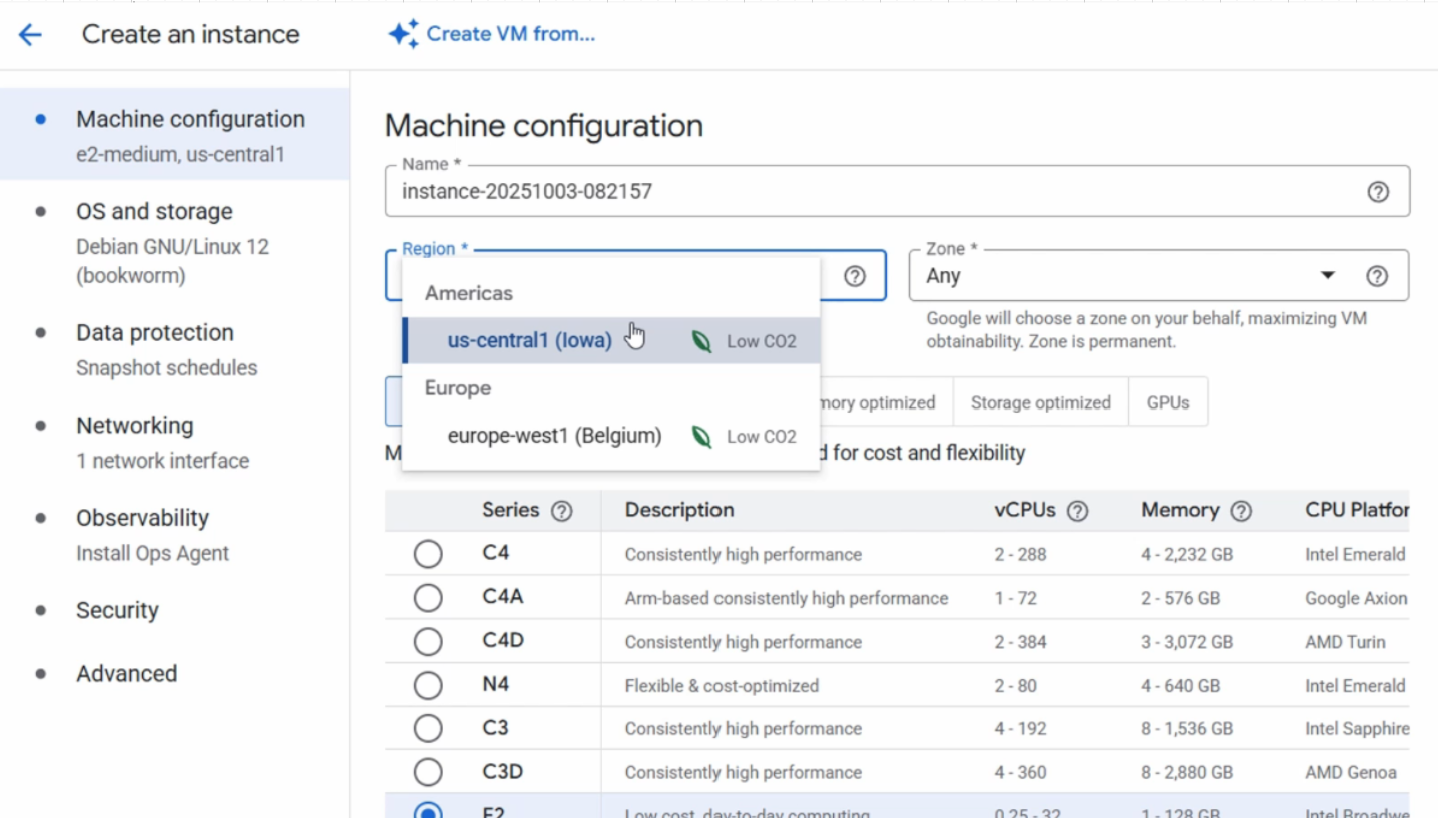Click 'Install Ops Agent' subtitle in sidebar
The width and height of the screenshot is (1438, 818).
[152, 553]
